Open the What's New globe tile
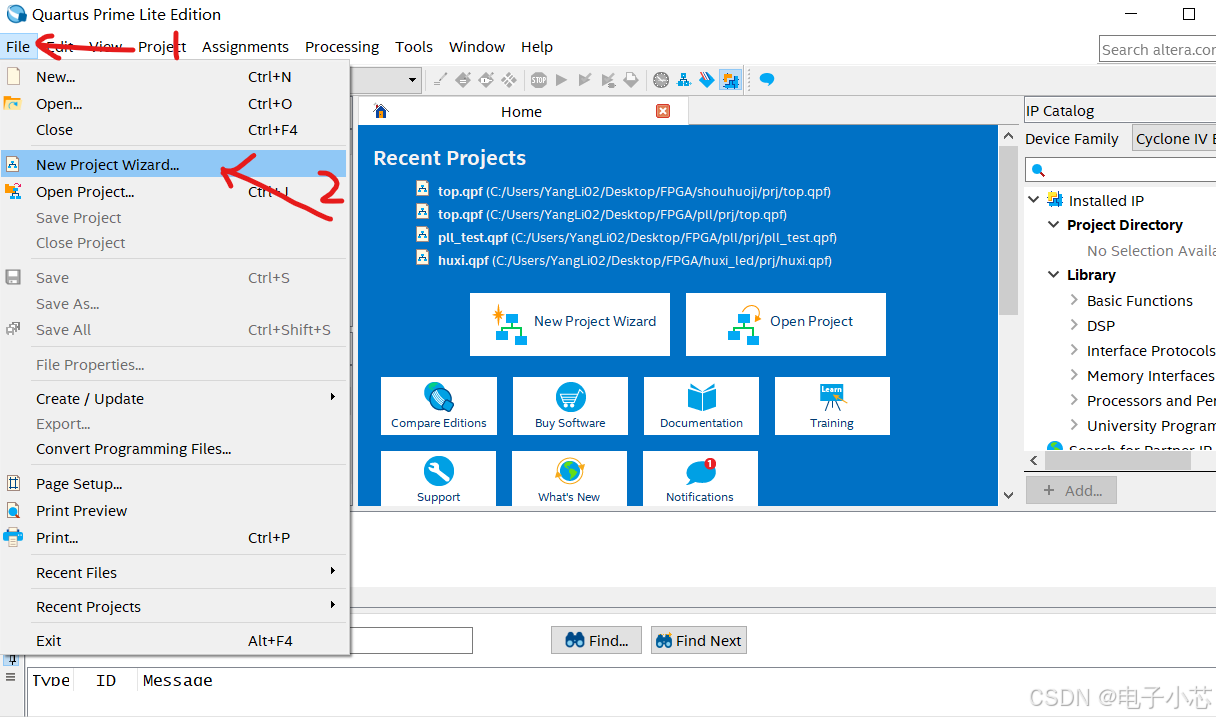The height and width of the screenshot is (717, 1216). point(569,479)
